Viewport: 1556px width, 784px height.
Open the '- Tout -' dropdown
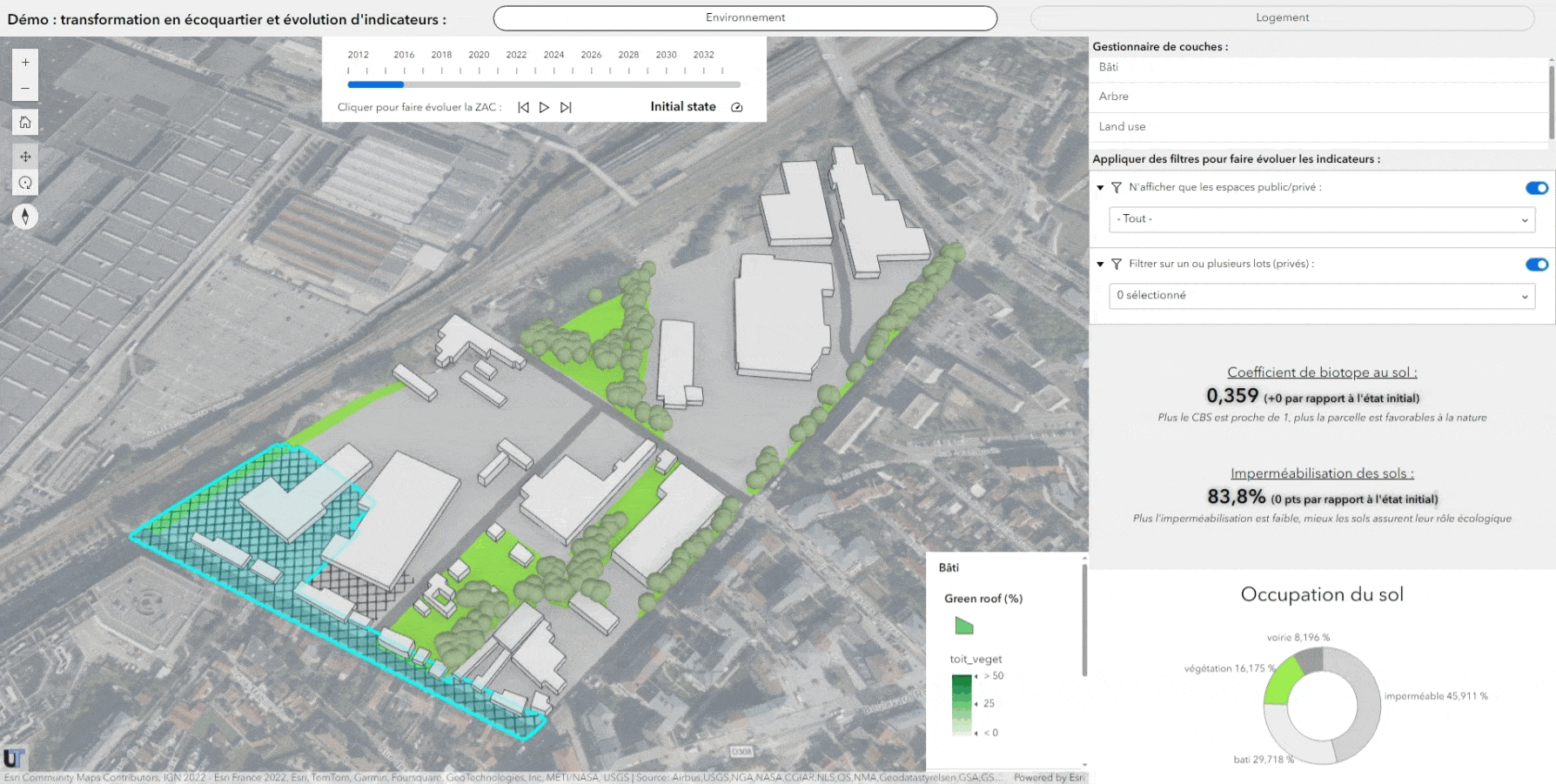[1321, 219]
